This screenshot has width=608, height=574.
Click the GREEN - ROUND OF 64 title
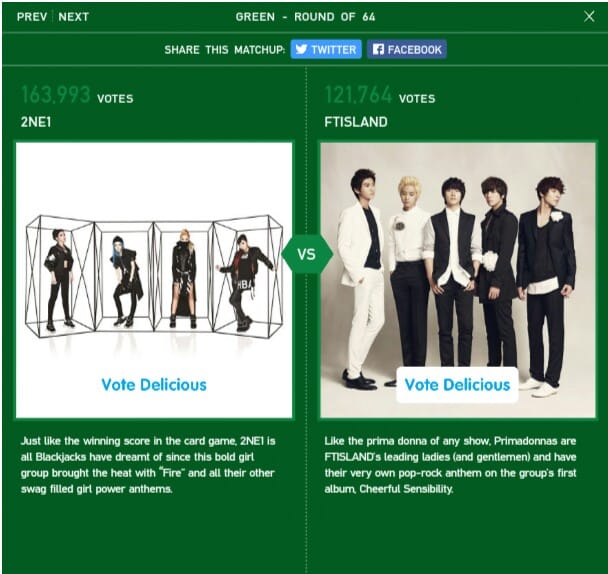point(306,17)
